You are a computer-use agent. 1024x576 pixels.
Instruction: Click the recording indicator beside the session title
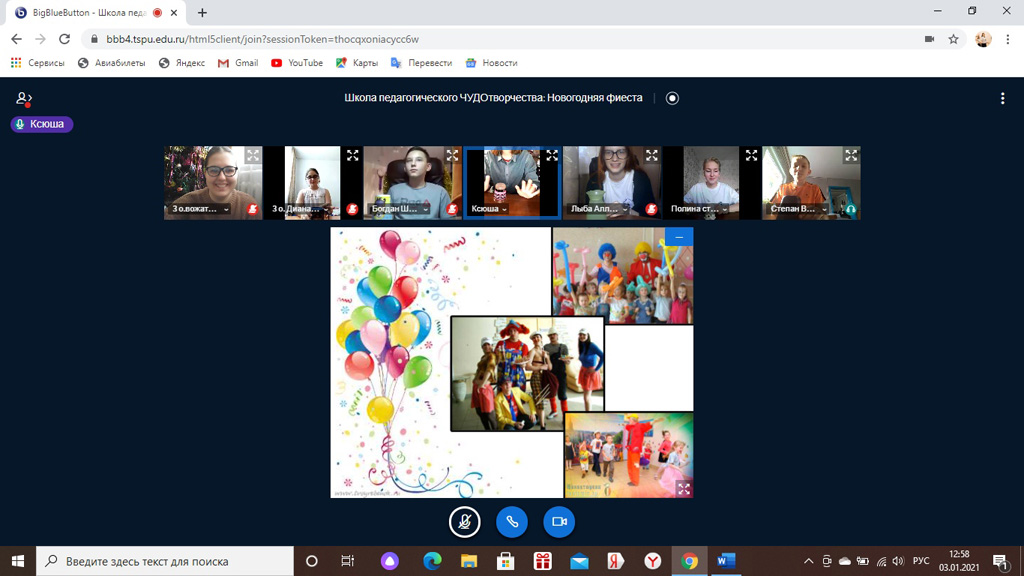coord(672,98)
